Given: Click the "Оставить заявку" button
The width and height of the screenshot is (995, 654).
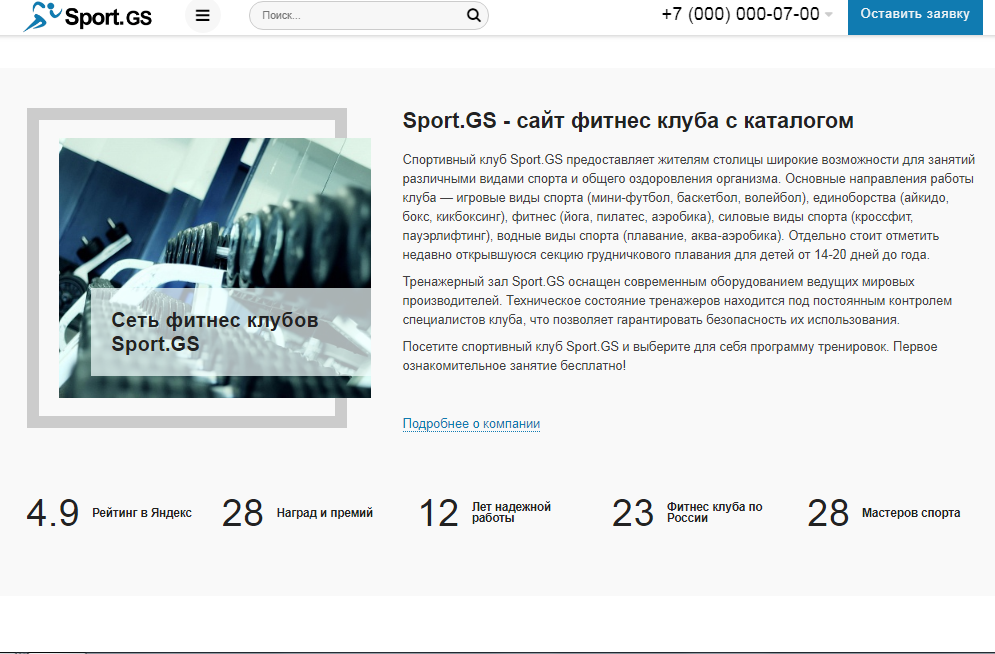Looking at the screenshot, I should pyautogui.click(x=914, y=16).
